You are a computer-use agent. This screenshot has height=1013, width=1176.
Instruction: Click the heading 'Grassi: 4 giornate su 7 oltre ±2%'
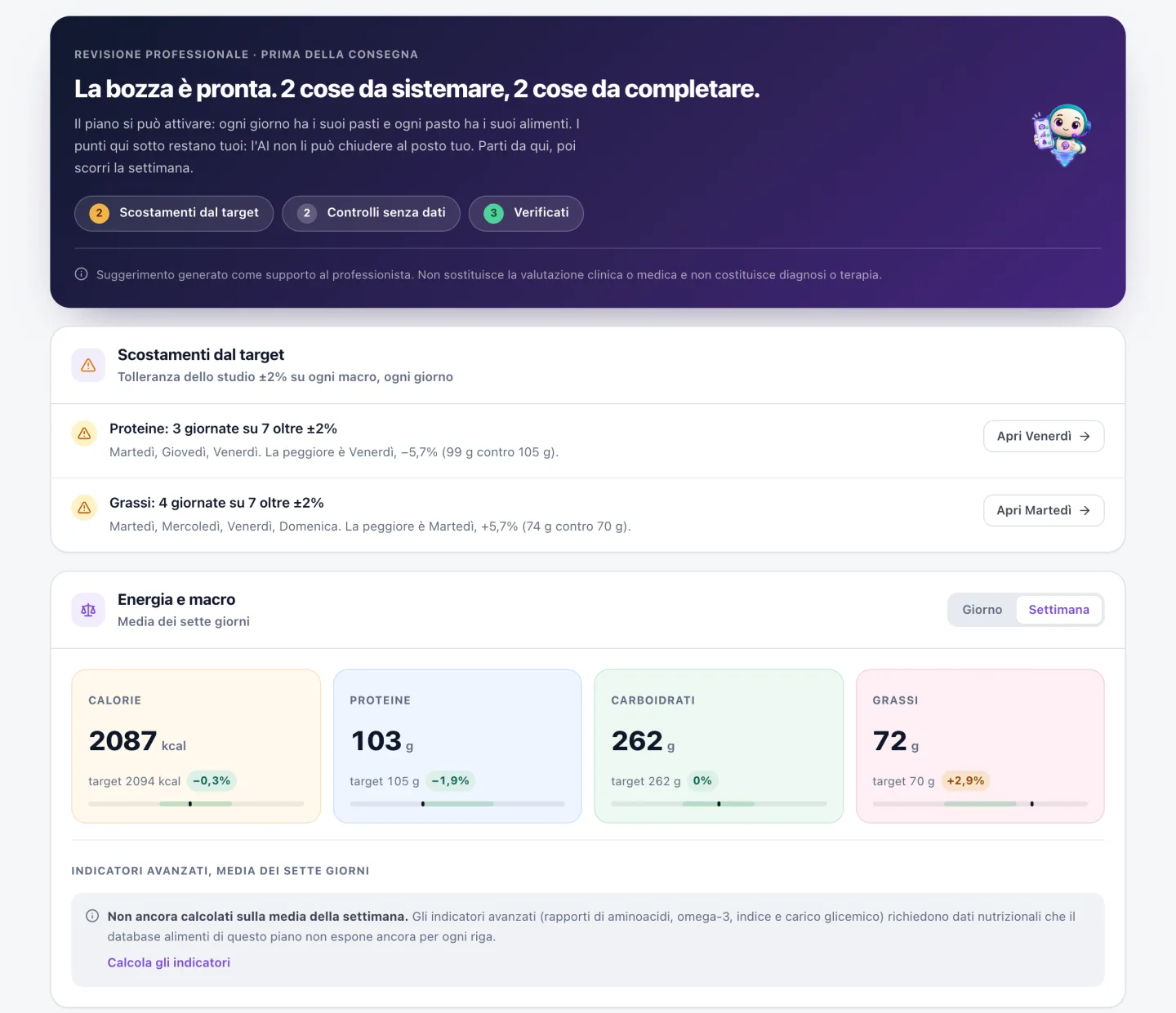coord(216,503)
